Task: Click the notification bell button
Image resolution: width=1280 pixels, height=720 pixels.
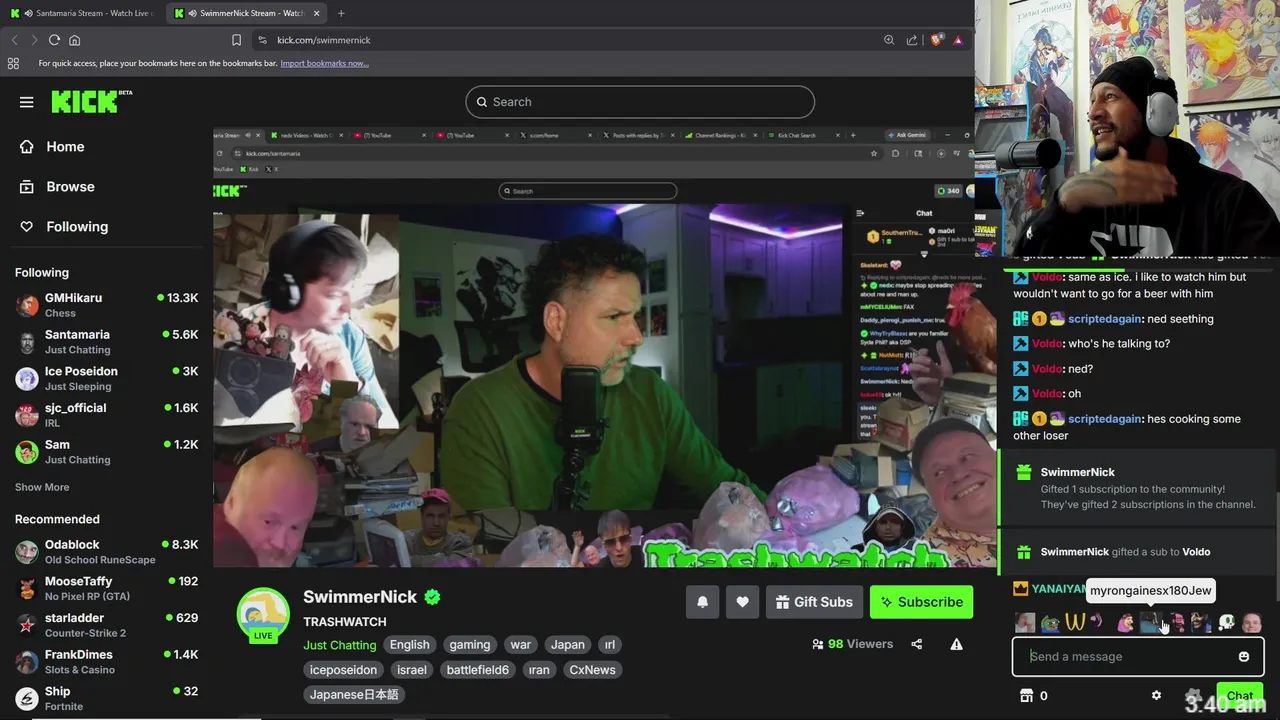Action: point(702,602)
